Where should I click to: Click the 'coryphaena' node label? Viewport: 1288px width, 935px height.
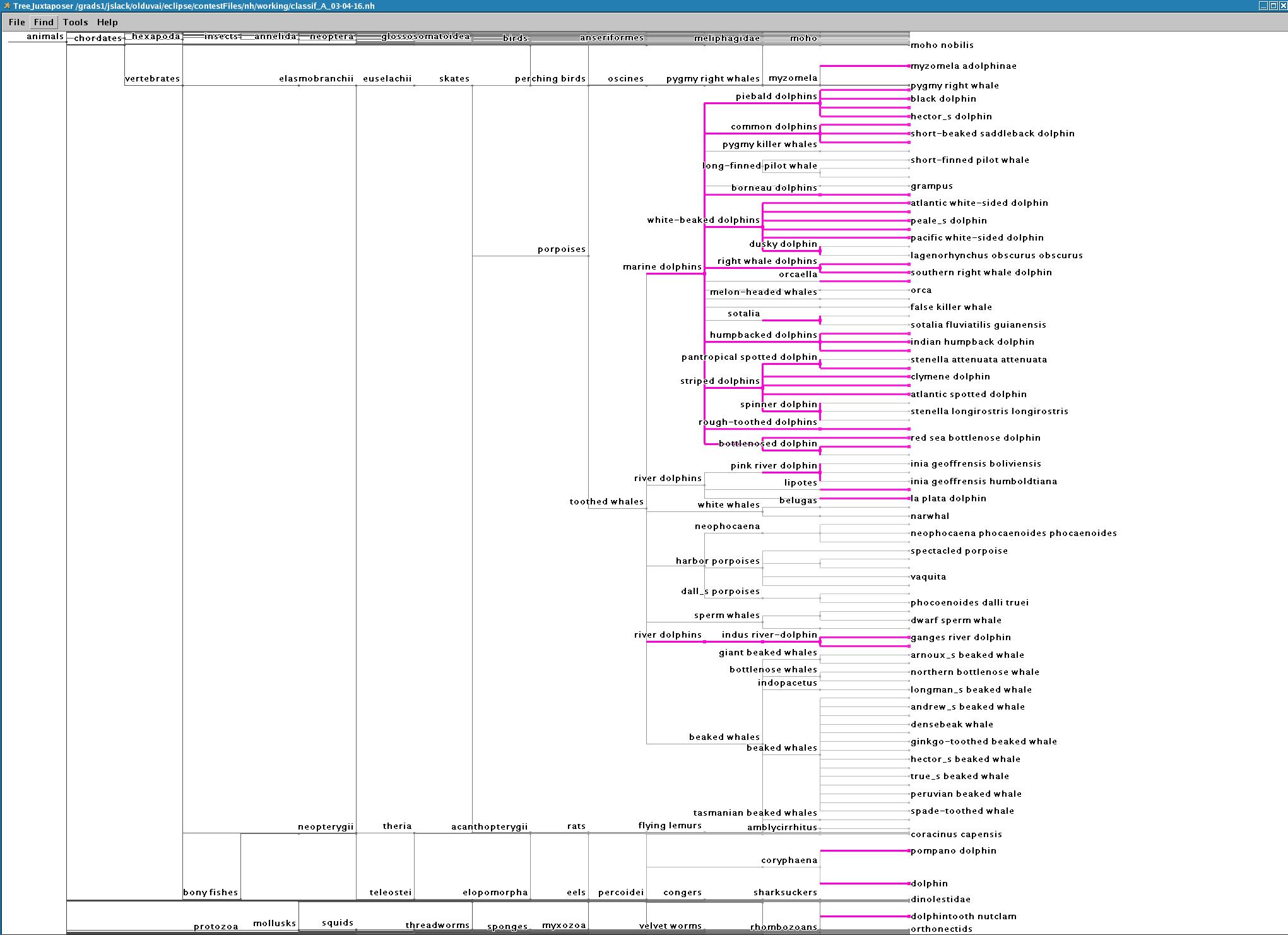pos(789,861)
